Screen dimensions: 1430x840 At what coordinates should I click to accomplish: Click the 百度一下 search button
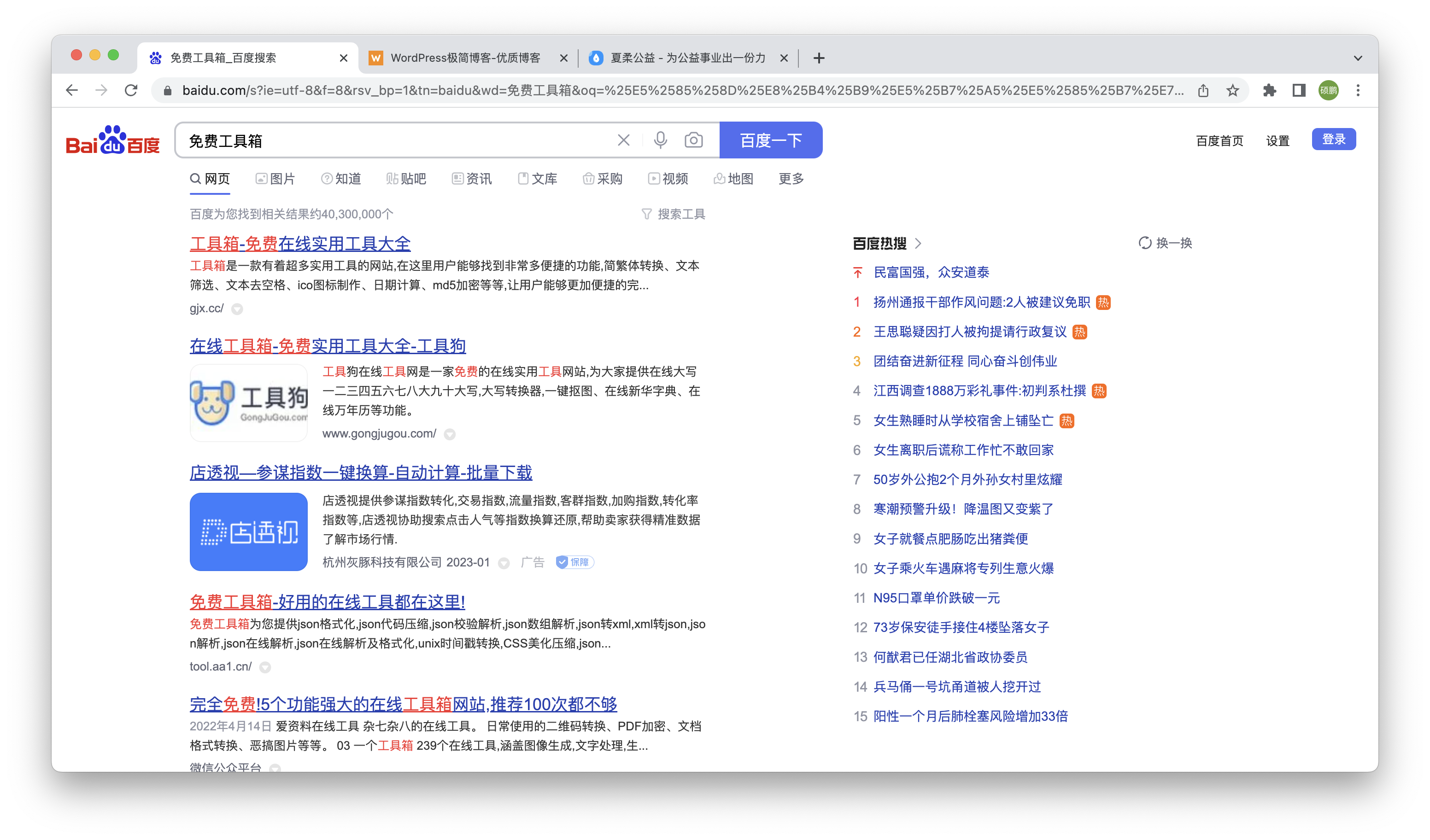tap(771, 140)
